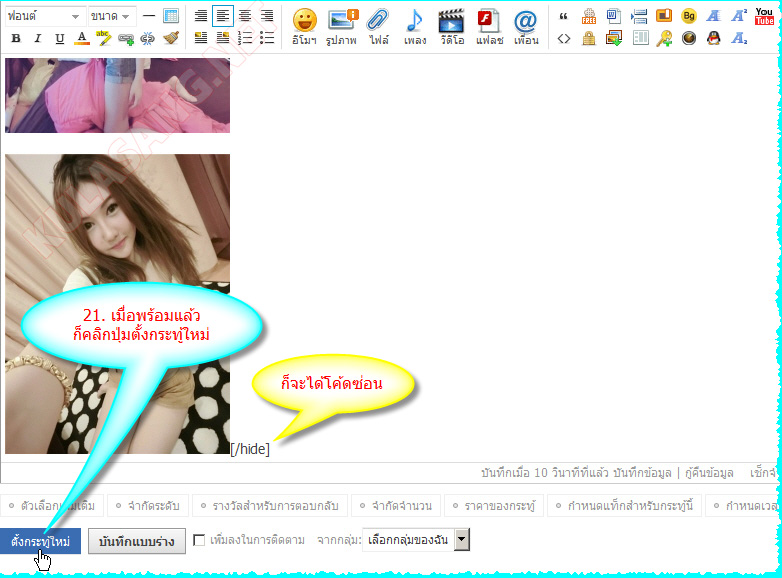Pick a font color with the A icon

click(x=81, y=38)
